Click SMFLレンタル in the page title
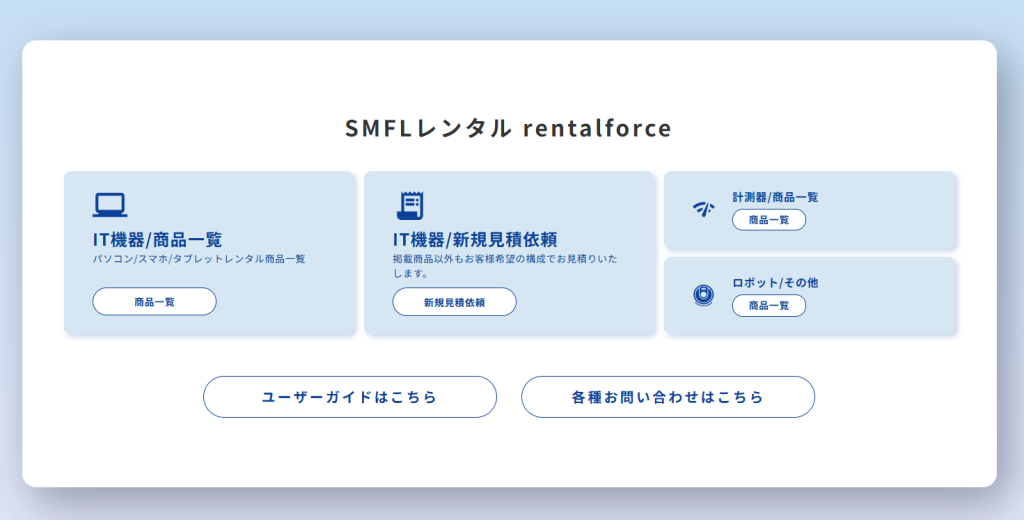The width and height of the screenshot is (1024, 520). (429, 128)
